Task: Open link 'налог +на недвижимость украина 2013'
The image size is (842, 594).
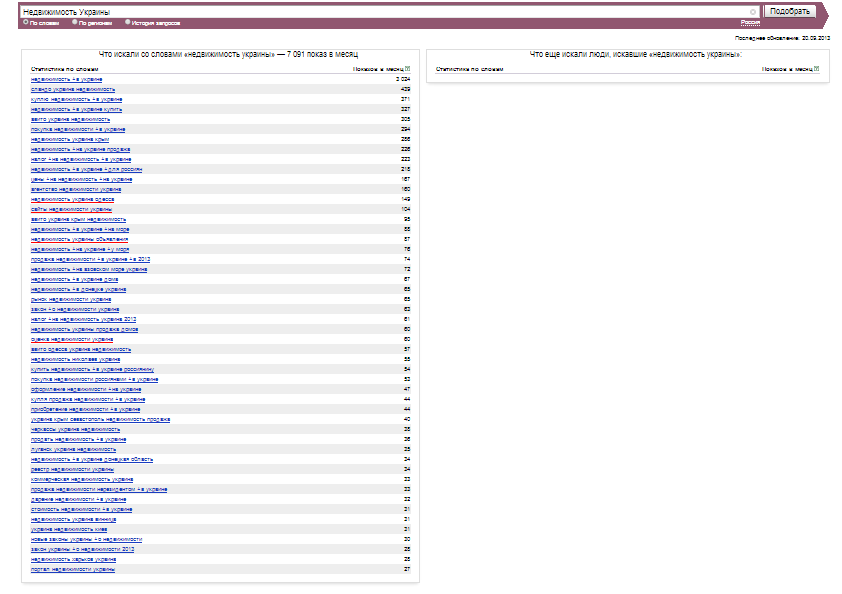Action: coord(84,320)
